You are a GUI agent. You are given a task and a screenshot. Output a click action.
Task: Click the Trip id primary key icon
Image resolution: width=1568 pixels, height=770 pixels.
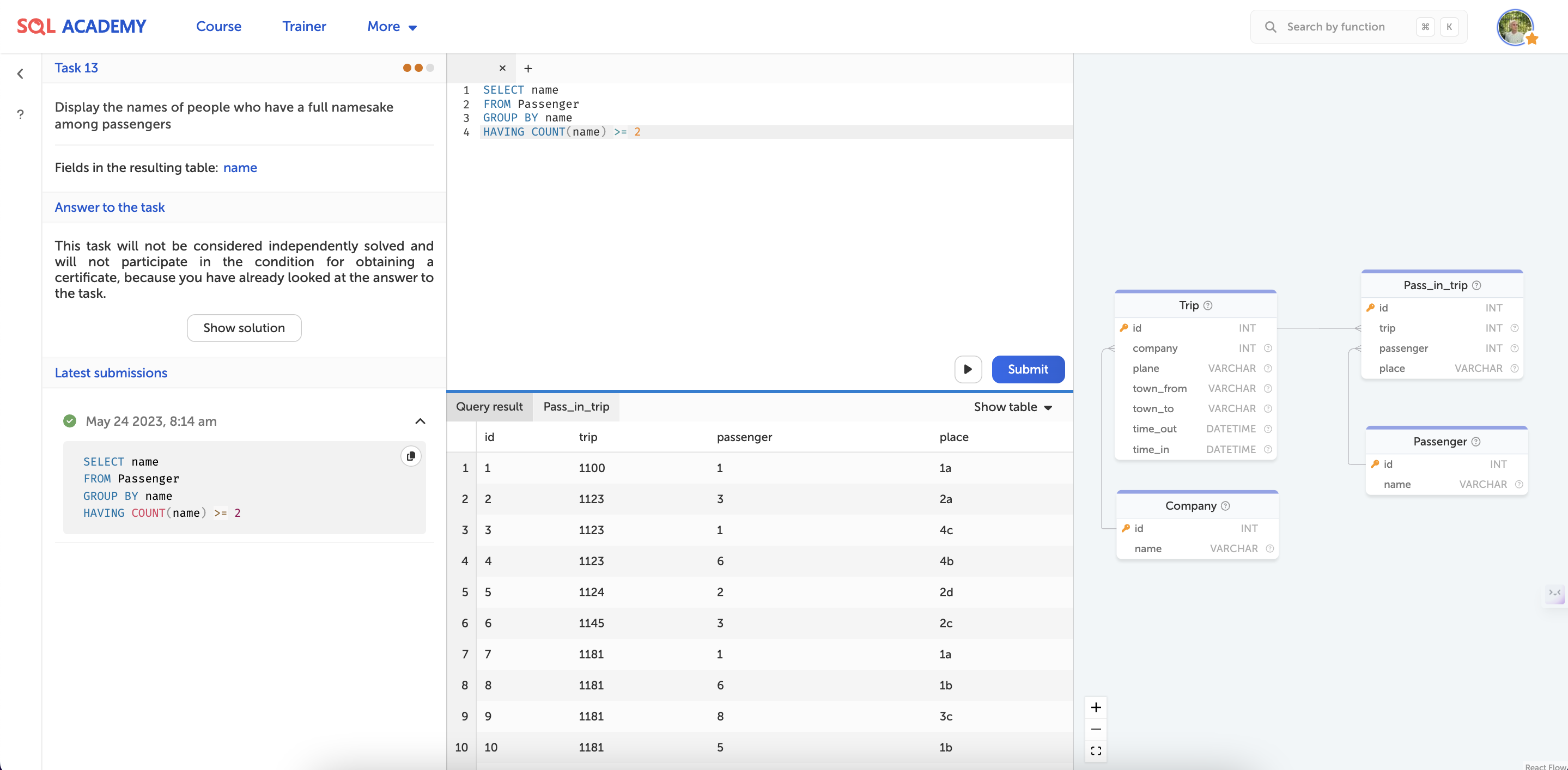coord(1123,328)
